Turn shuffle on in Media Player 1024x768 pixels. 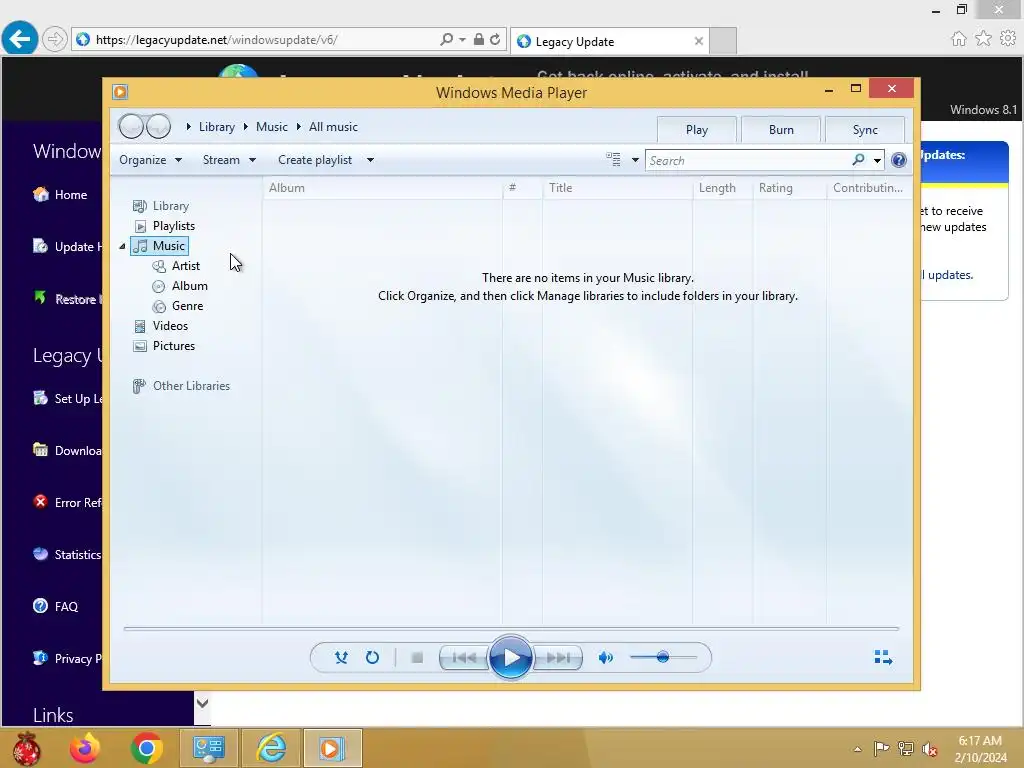341,658
